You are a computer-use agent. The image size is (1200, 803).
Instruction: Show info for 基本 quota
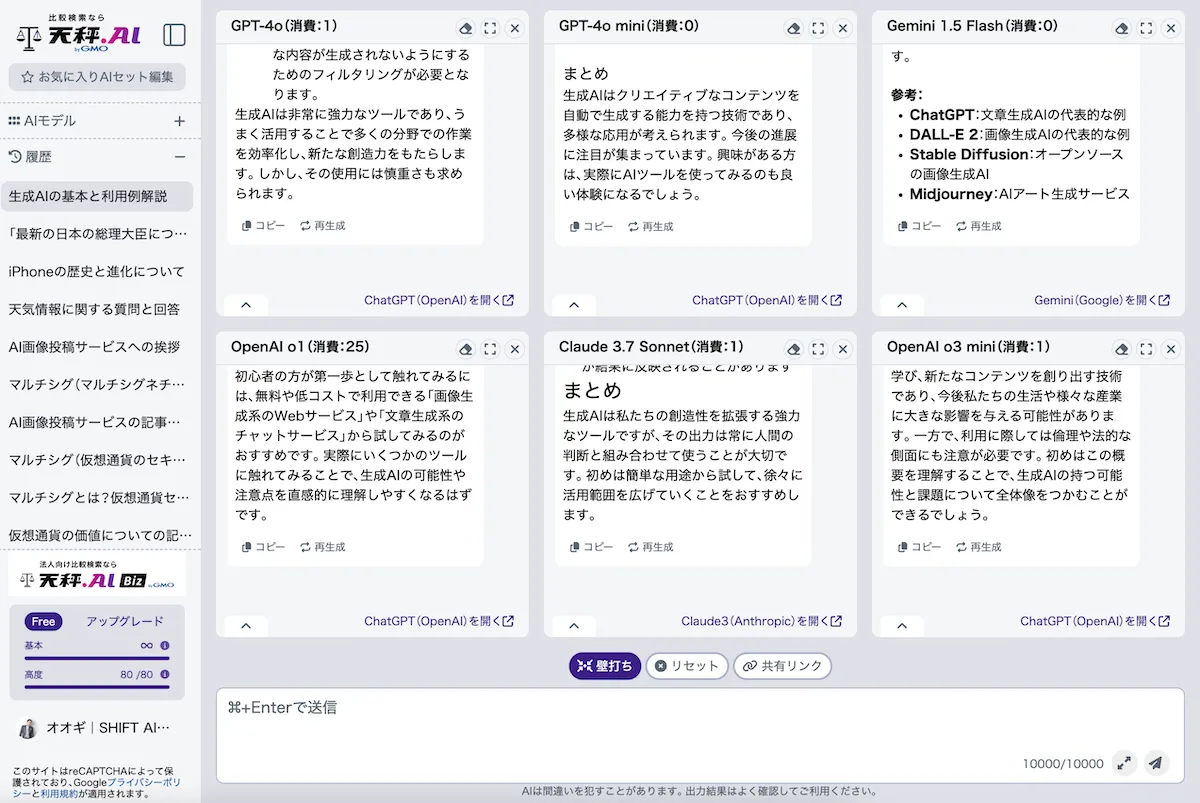[165, 646]
